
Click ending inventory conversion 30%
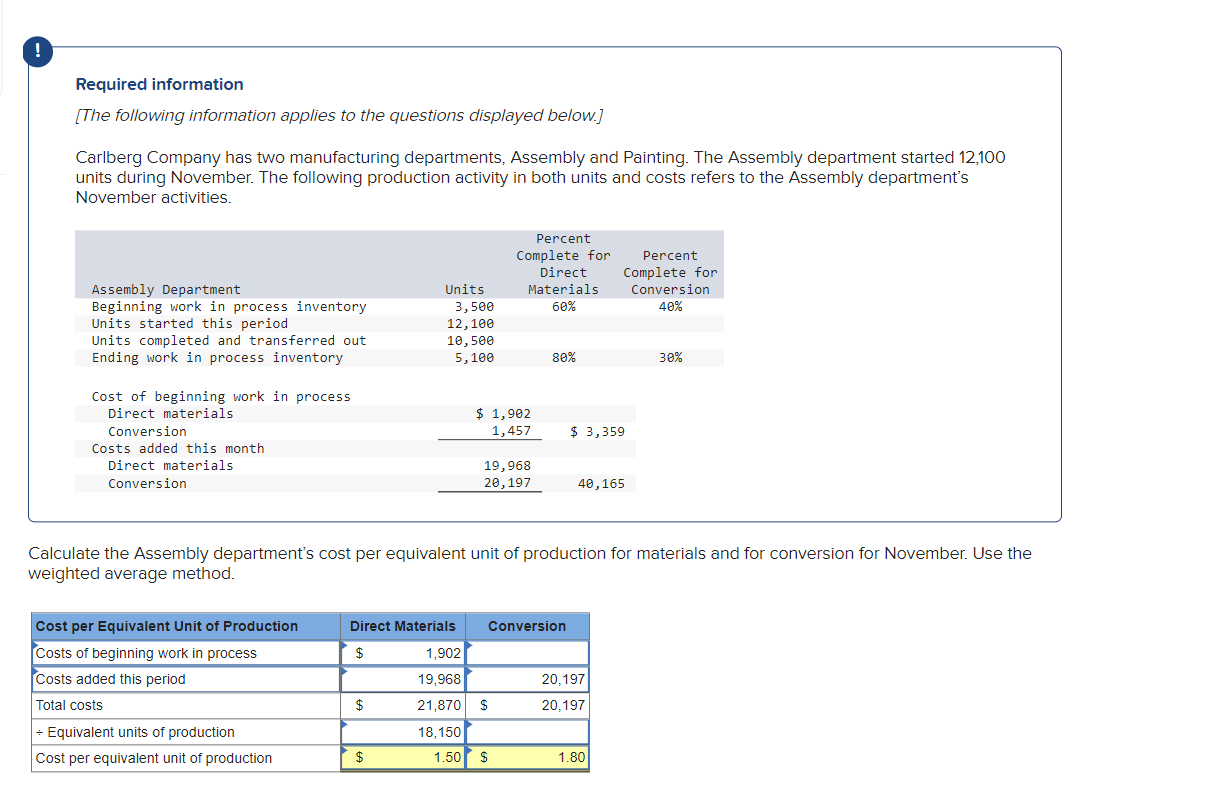tap(671, 357)
